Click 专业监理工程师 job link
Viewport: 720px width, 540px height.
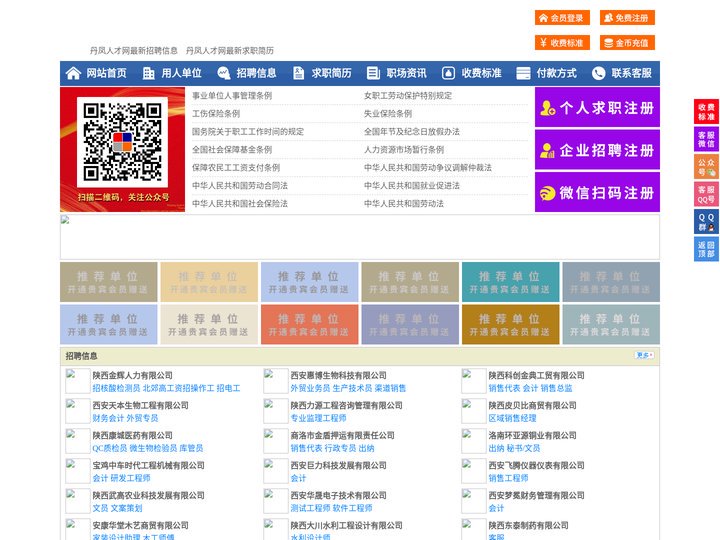click(x=318, y=418)
